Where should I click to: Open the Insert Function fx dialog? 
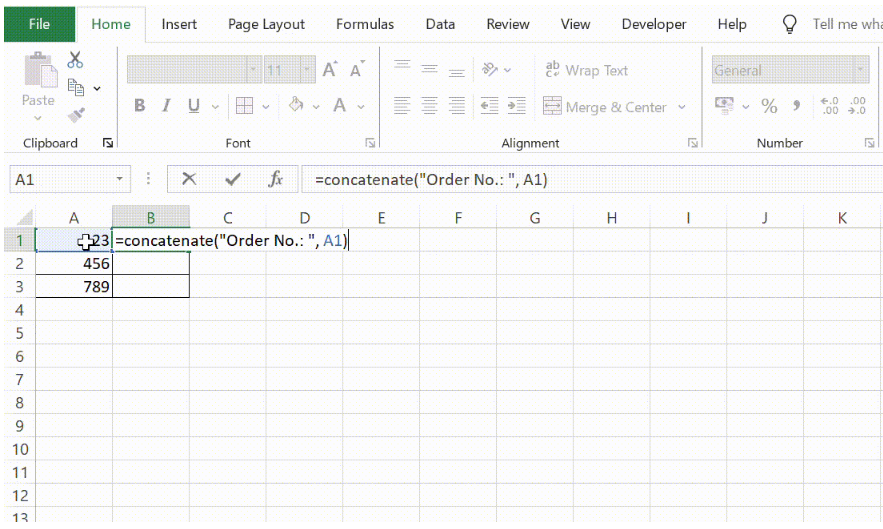[x=275, y=179]
